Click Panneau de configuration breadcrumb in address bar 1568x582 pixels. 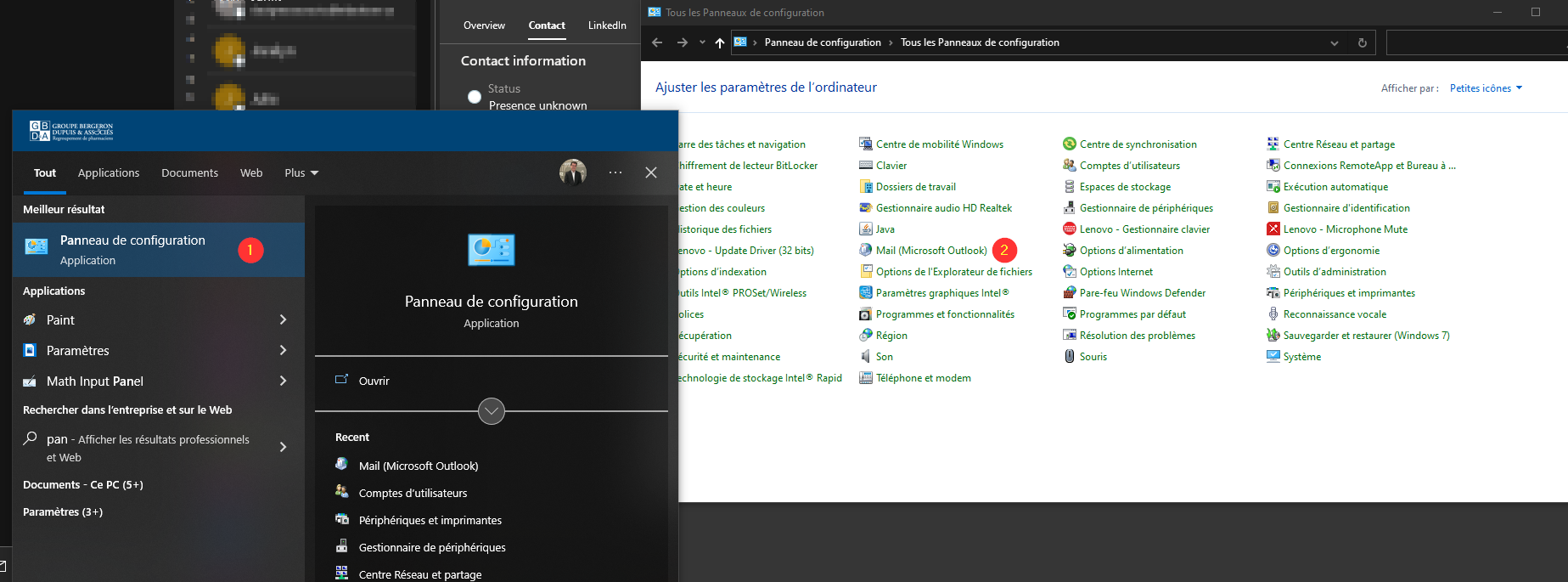[x=823, y=42]
